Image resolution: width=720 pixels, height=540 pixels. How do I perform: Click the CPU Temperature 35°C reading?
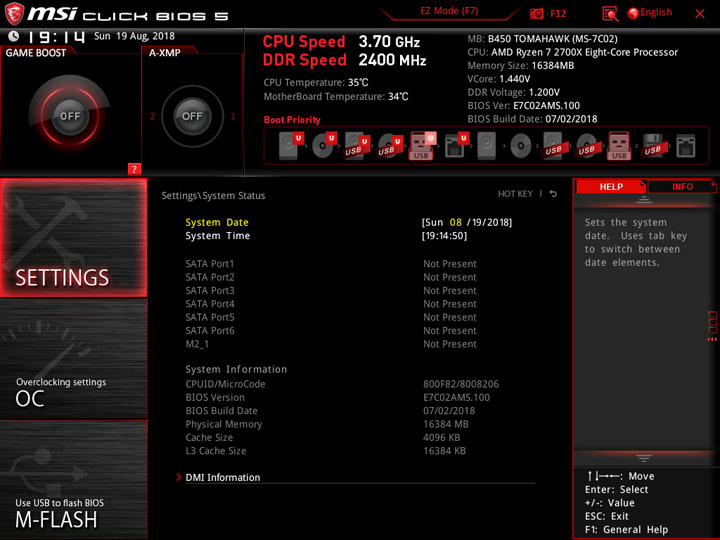coord(316,82)
